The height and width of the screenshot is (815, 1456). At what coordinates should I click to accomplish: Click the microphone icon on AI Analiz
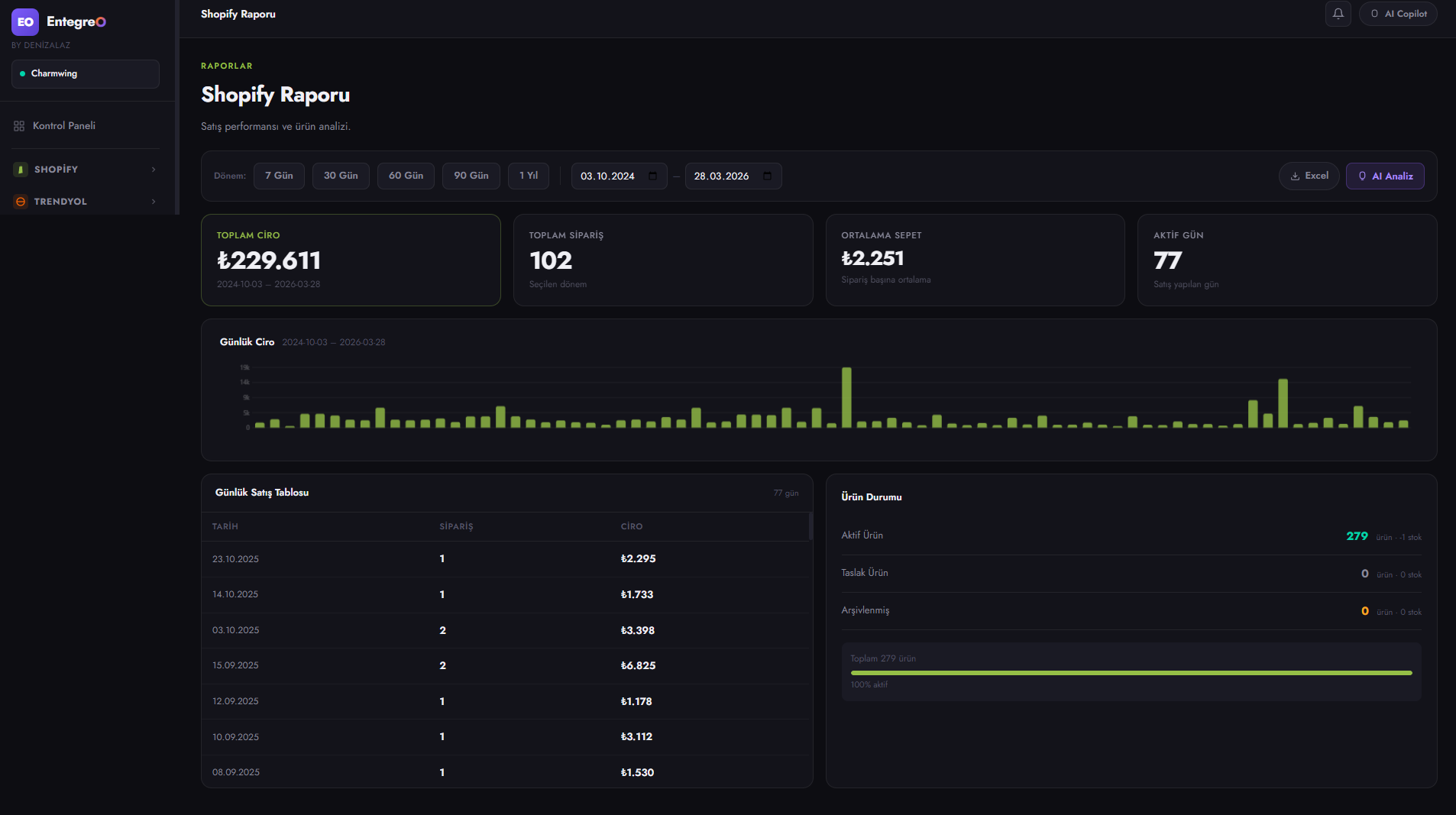click(1362, 176)
